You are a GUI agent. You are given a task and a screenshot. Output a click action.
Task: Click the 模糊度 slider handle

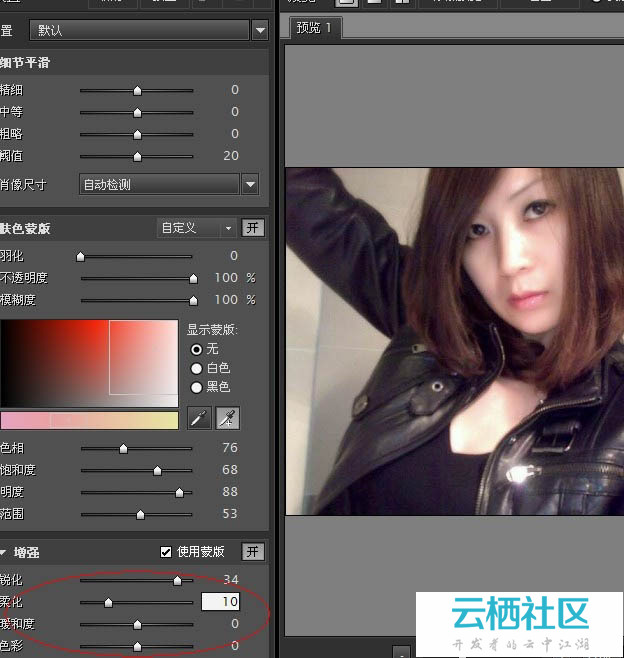[x=193, y=300]
